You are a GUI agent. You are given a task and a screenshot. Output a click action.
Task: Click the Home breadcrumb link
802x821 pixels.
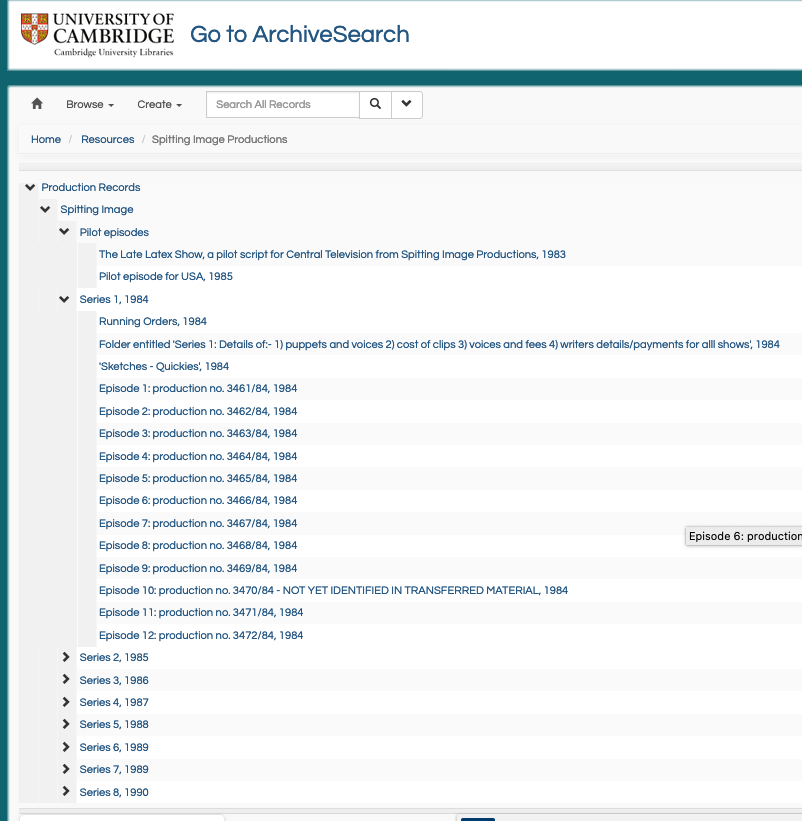pos(46,139)
